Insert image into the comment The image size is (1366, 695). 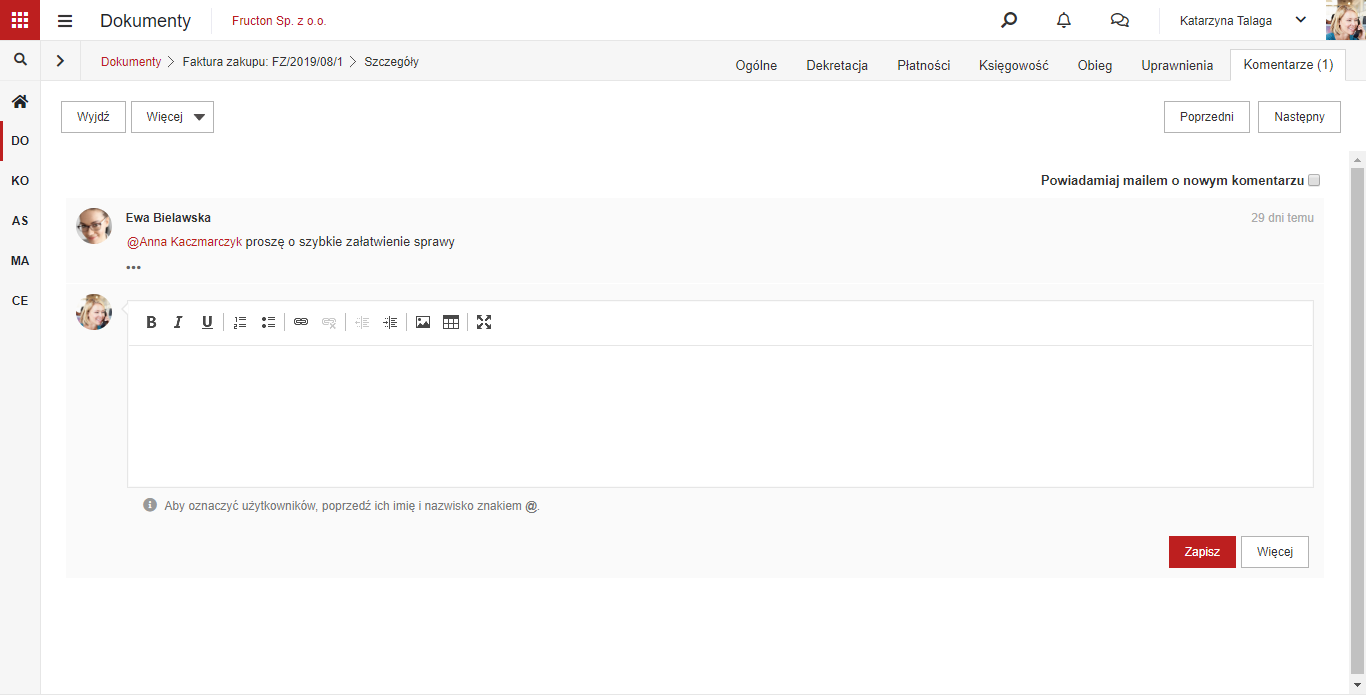coord(423,322)
